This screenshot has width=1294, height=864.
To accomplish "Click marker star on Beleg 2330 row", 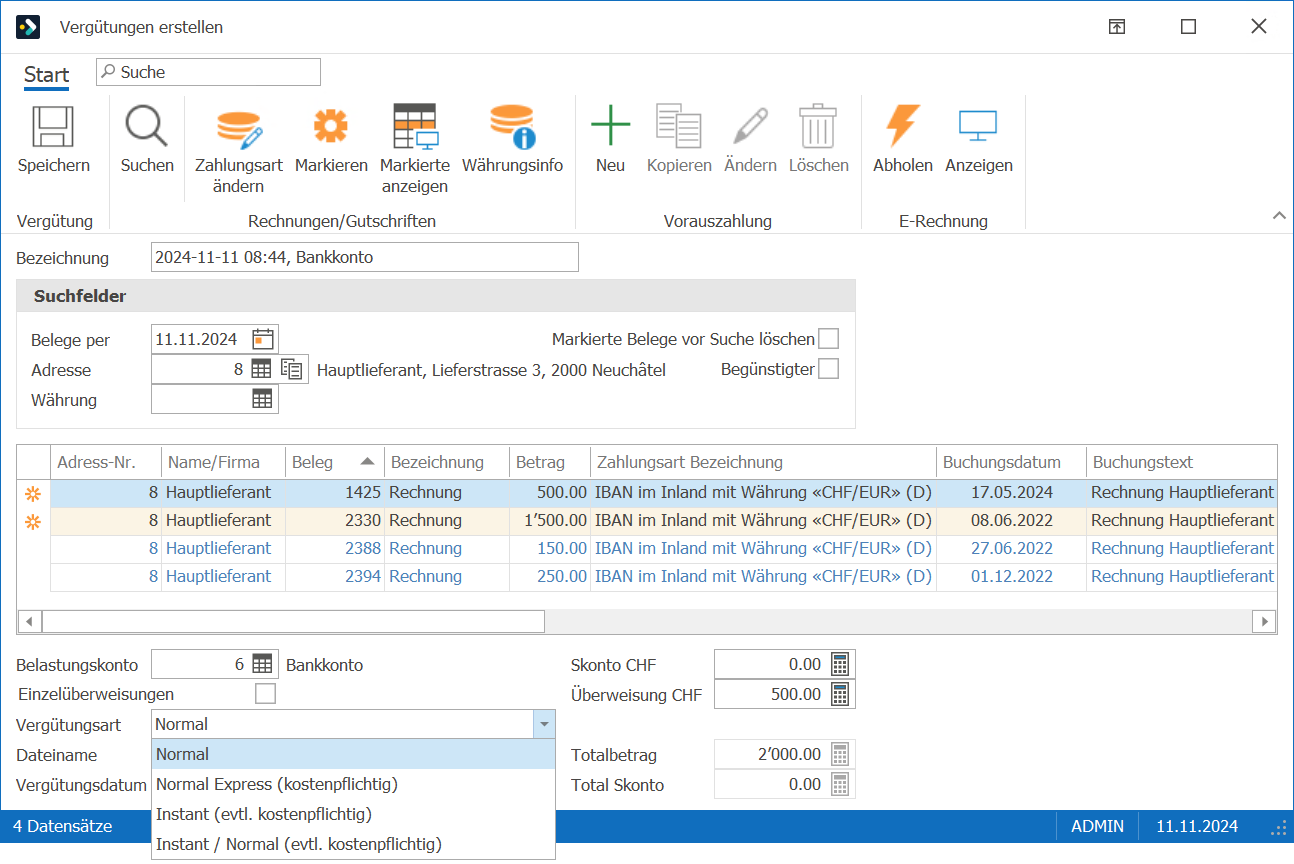I will tap(33, 521).
